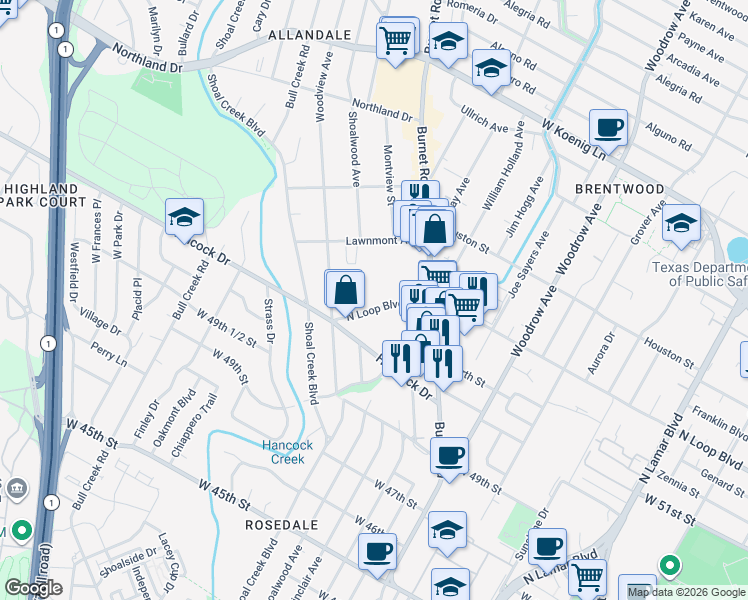Click the Texas Department of Public Safety label
The image size is (748, 600).
coord(700,274)
